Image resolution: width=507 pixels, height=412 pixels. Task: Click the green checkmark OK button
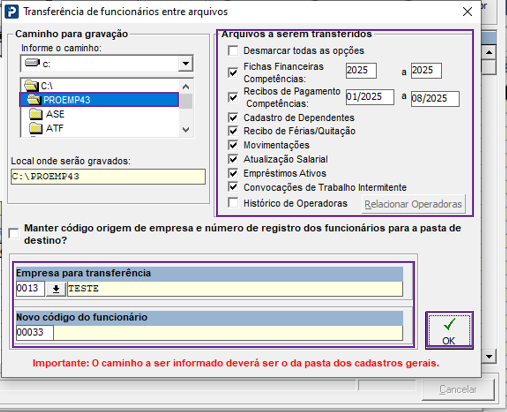tap(449, 331)
